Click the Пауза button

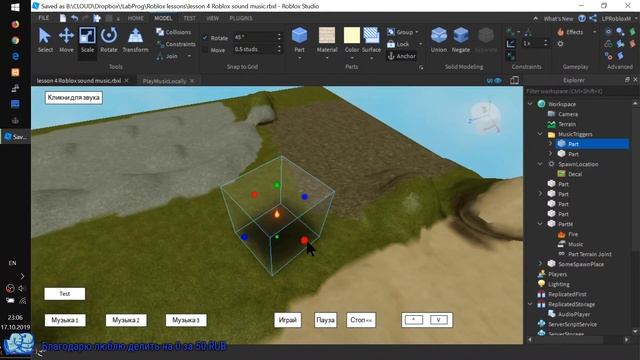[x=325, y=320]
